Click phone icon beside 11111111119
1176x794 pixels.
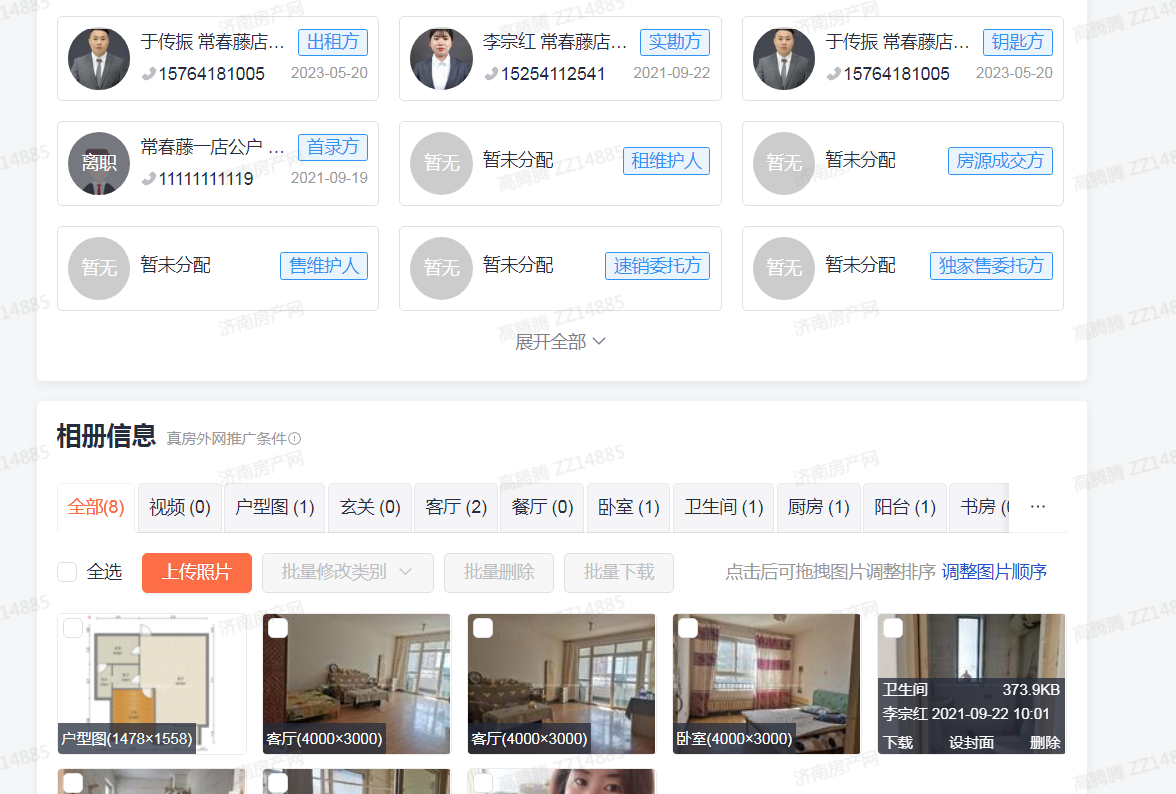148,178
